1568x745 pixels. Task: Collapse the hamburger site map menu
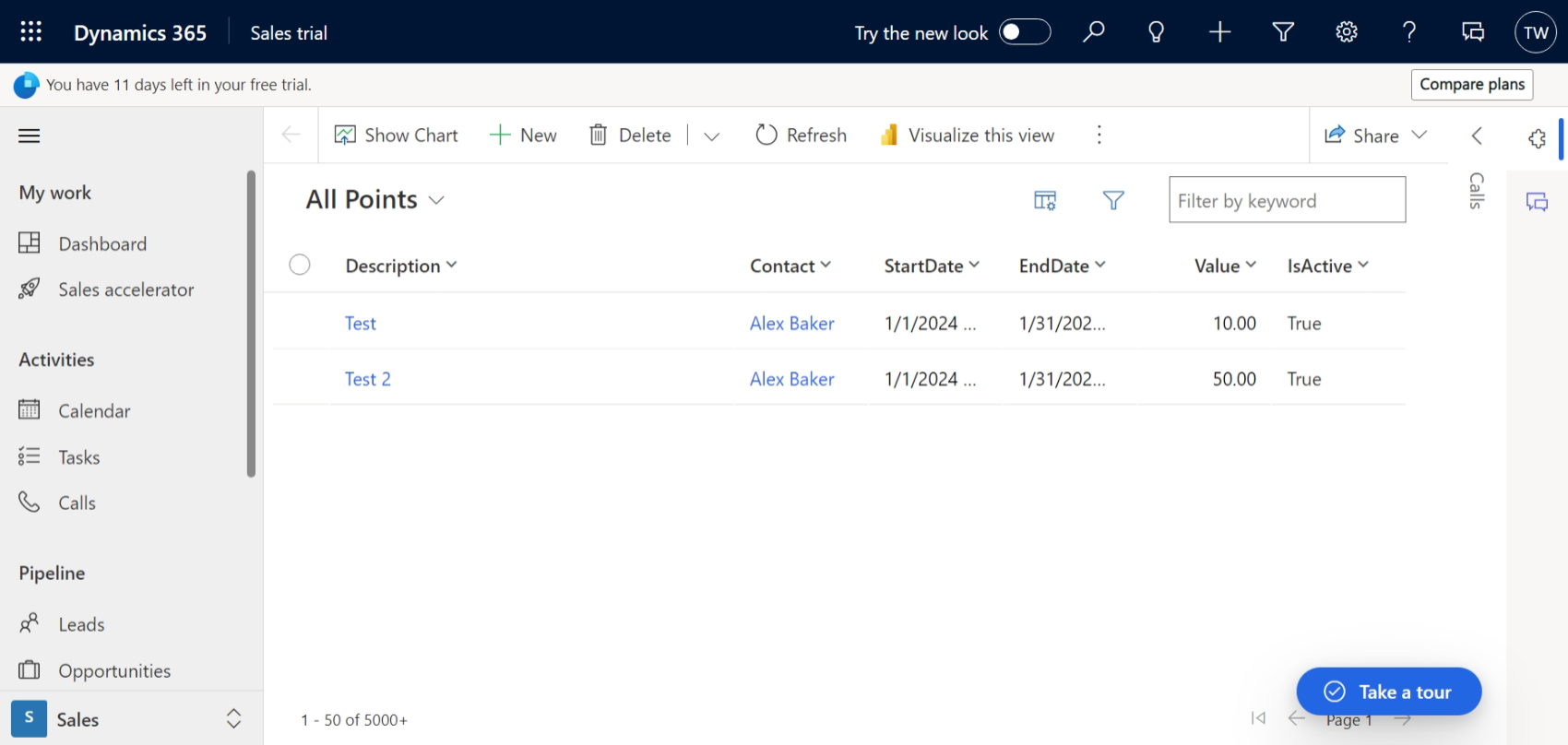pos(30,136)
